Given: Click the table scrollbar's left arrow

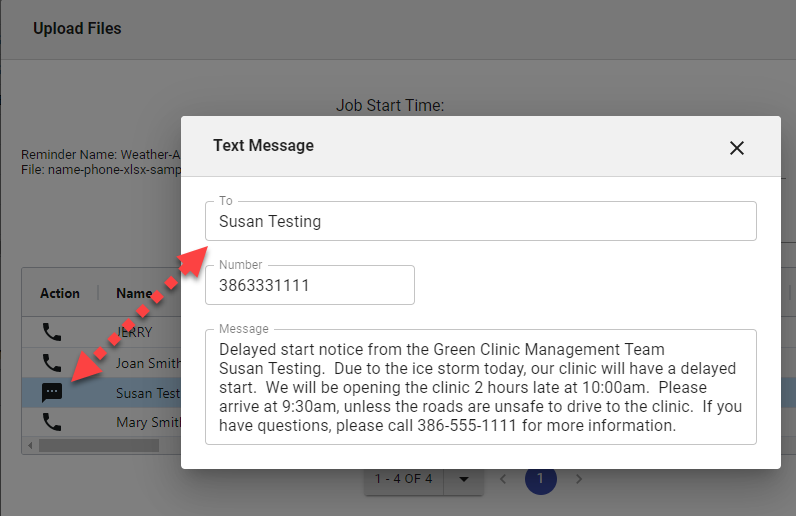Looking at the screenshot, I should click(x=29, y=445).
